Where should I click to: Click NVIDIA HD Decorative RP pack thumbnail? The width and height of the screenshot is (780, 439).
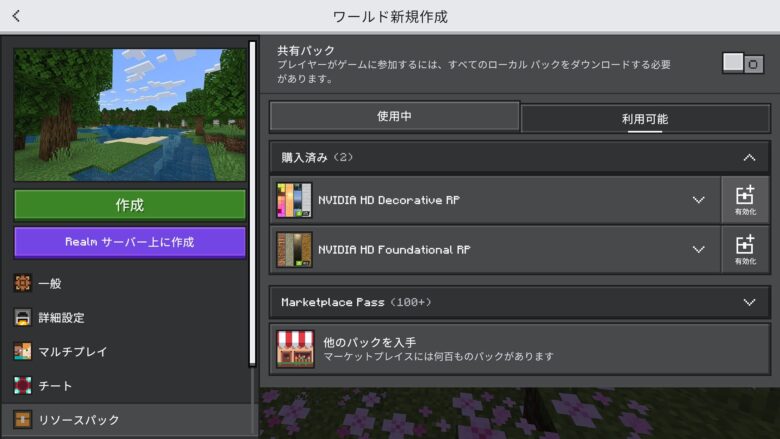pos(294,200)
